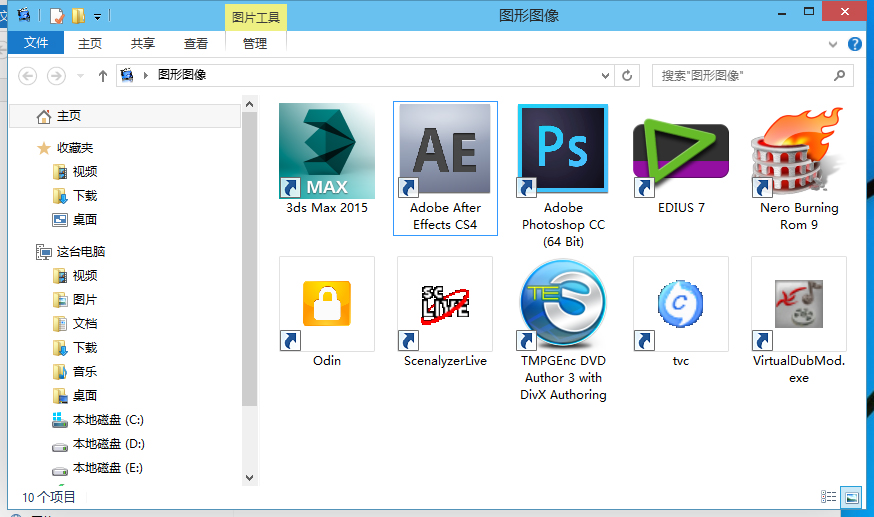Switch to the 查看 ribbon tab
874x517 pixels.
coord(196,43)
